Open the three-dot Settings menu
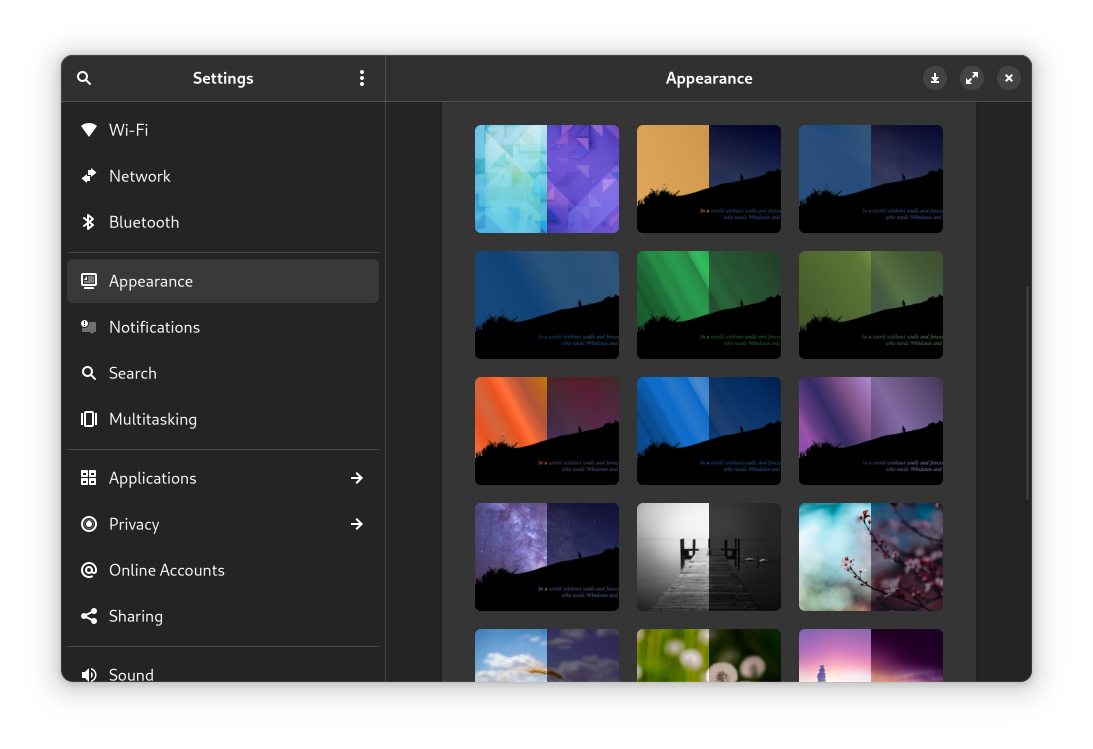 362,78
